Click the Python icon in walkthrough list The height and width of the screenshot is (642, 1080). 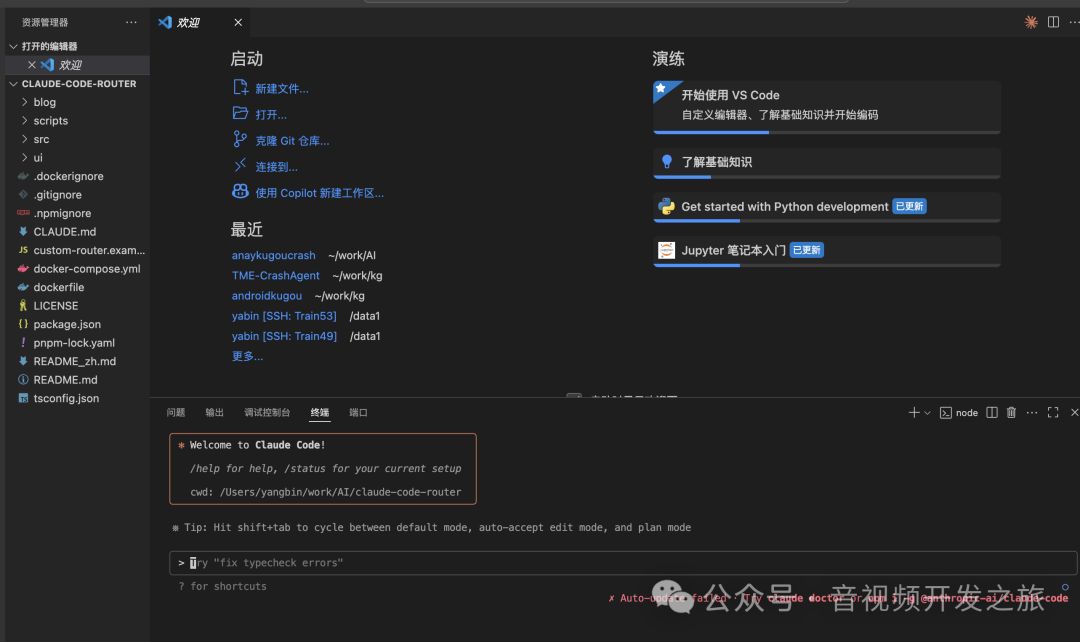coord(666,206)
